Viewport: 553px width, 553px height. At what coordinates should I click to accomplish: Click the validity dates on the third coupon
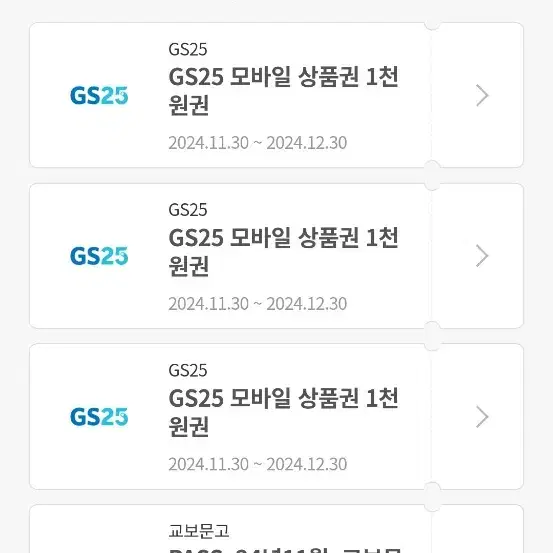258,464
